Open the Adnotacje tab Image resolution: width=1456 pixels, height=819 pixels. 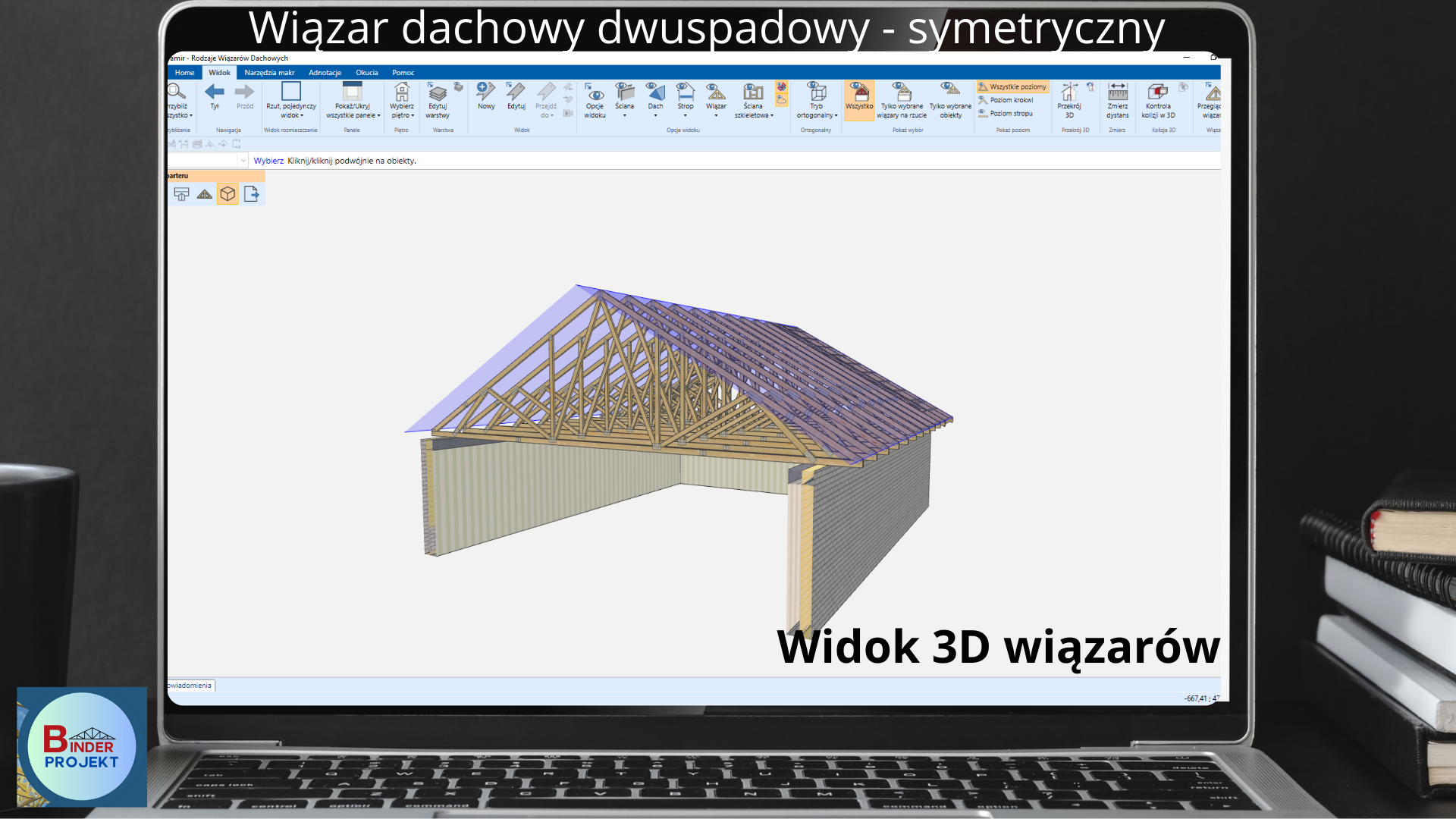(325, 73)
